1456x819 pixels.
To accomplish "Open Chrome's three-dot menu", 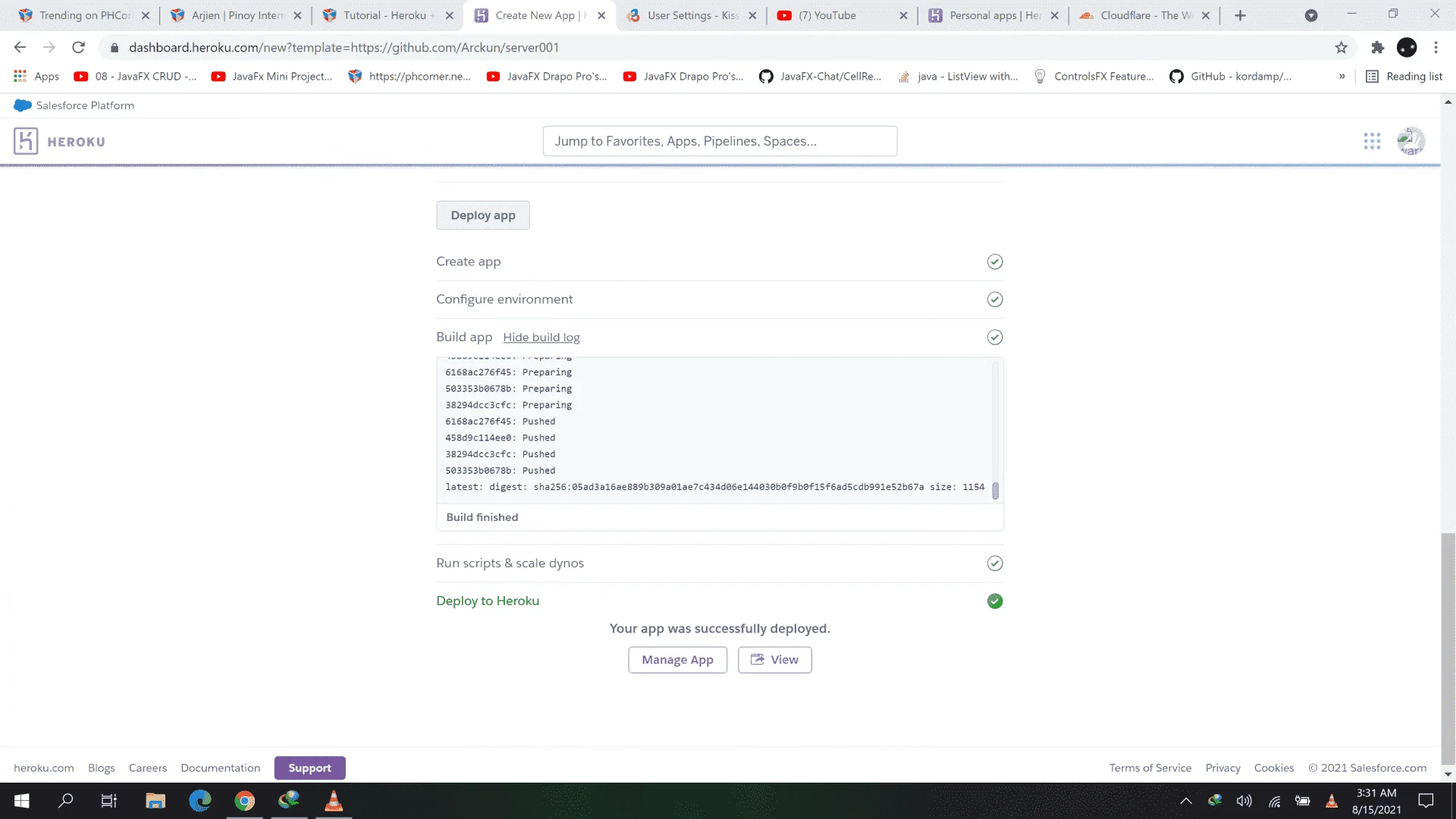I will pyautogui.click(x=1436, y=48).
